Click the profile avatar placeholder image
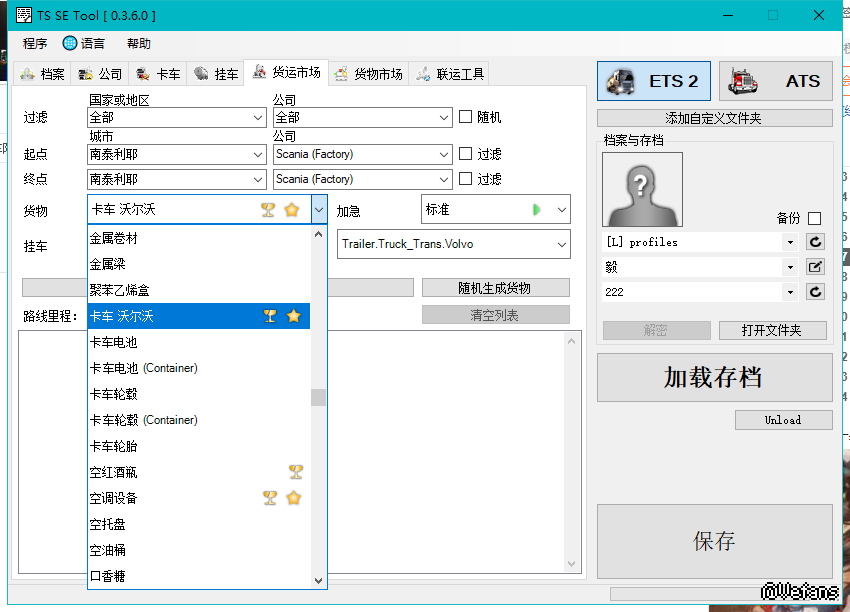Viewport: 850px width, 612px height. click(642, 190)
